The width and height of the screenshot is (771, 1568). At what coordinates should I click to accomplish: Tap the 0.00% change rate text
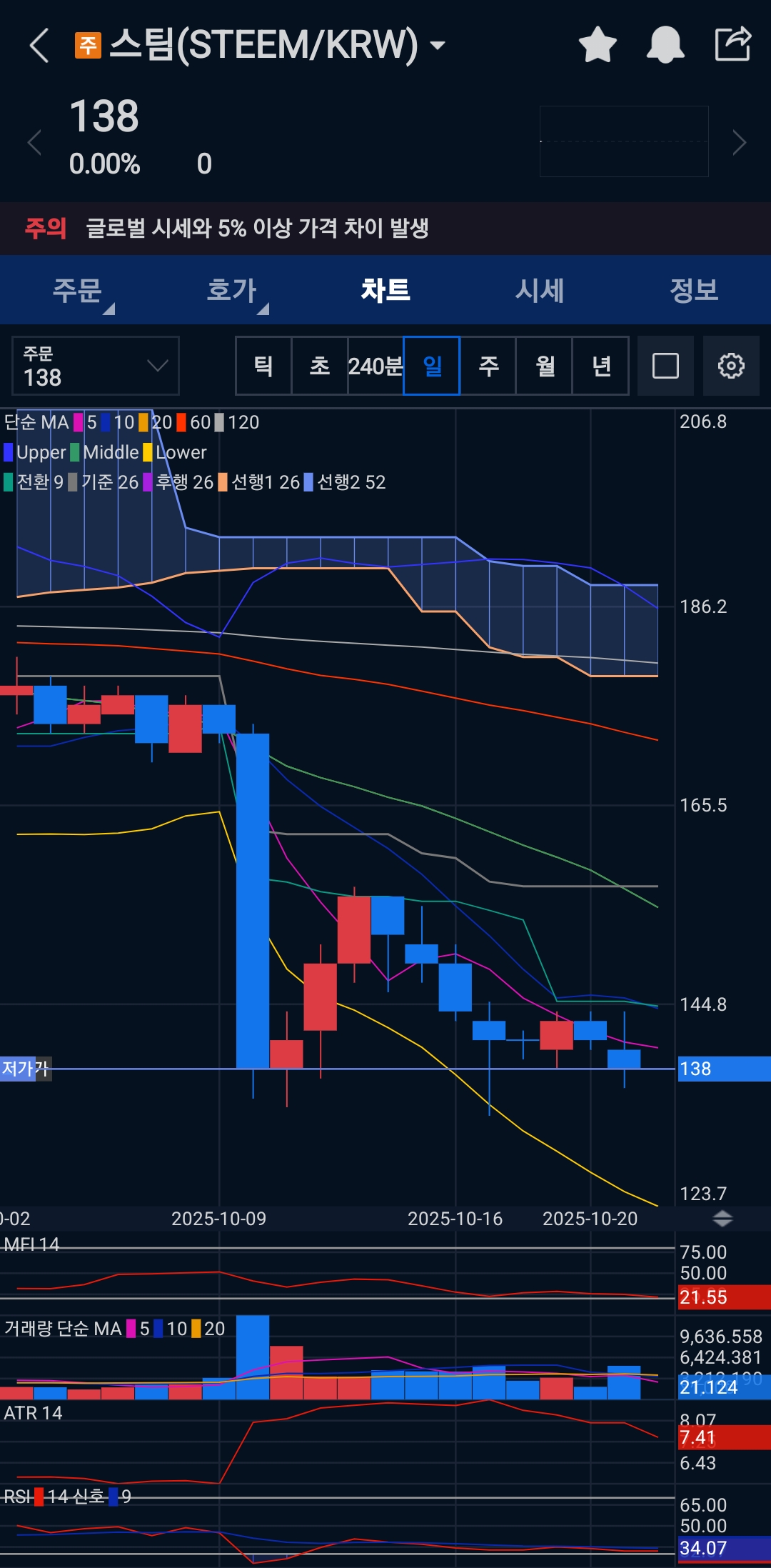click(104, 164)
